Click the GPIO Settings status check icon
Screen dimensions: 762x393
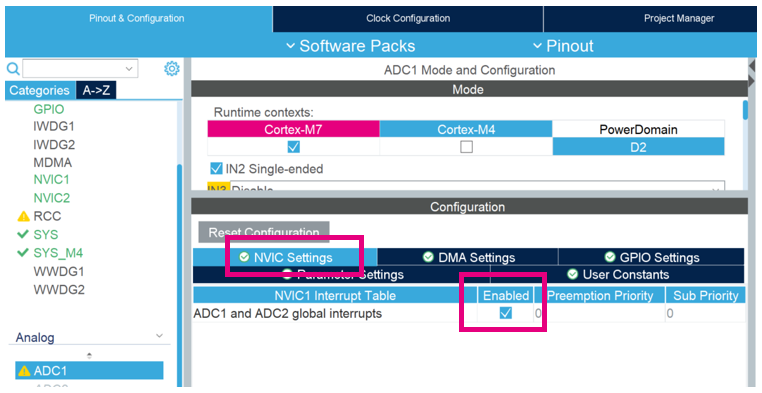(610, 257)
